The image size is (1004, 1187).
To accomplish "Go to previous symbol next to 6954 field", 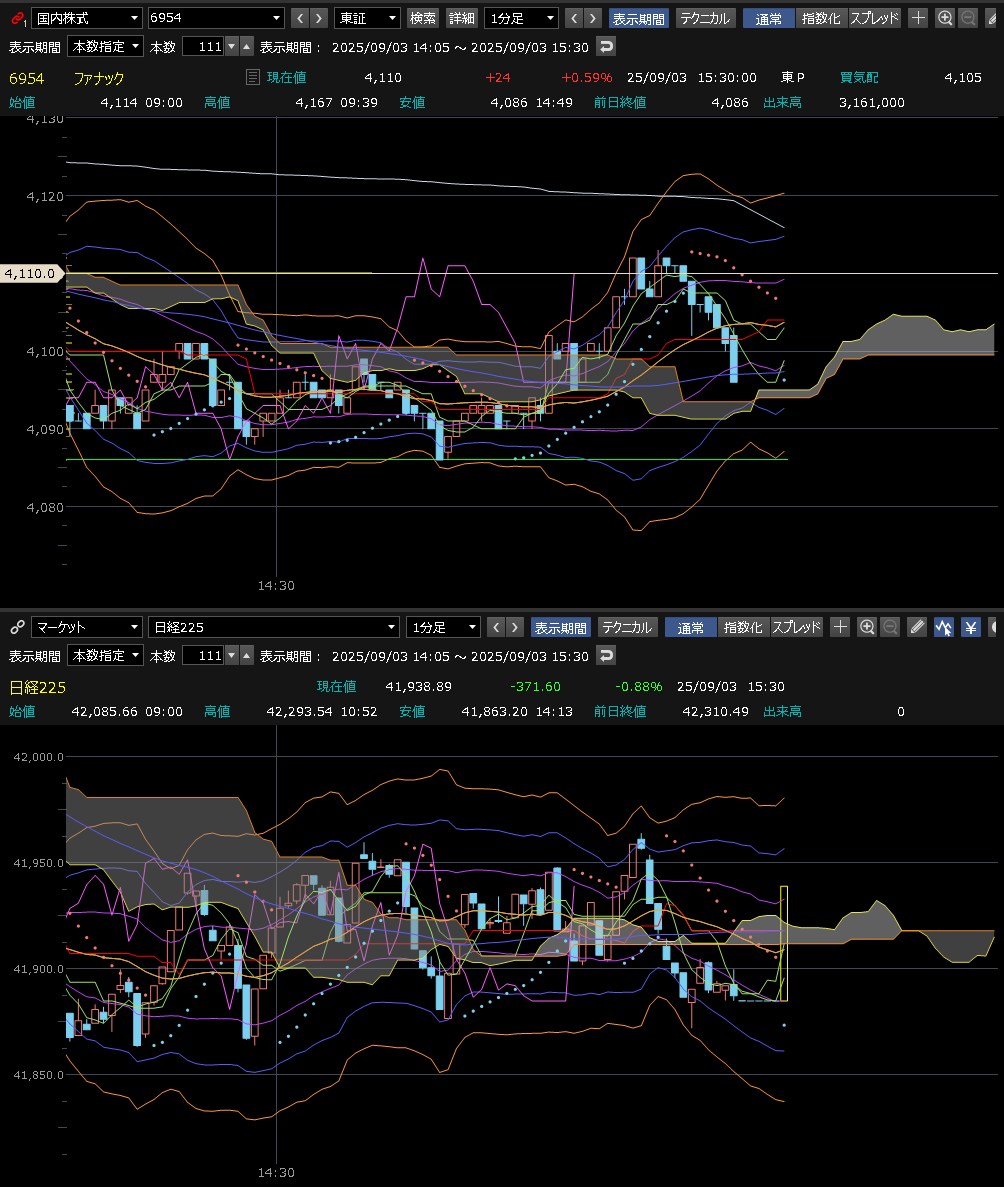I will pos(300,17).
